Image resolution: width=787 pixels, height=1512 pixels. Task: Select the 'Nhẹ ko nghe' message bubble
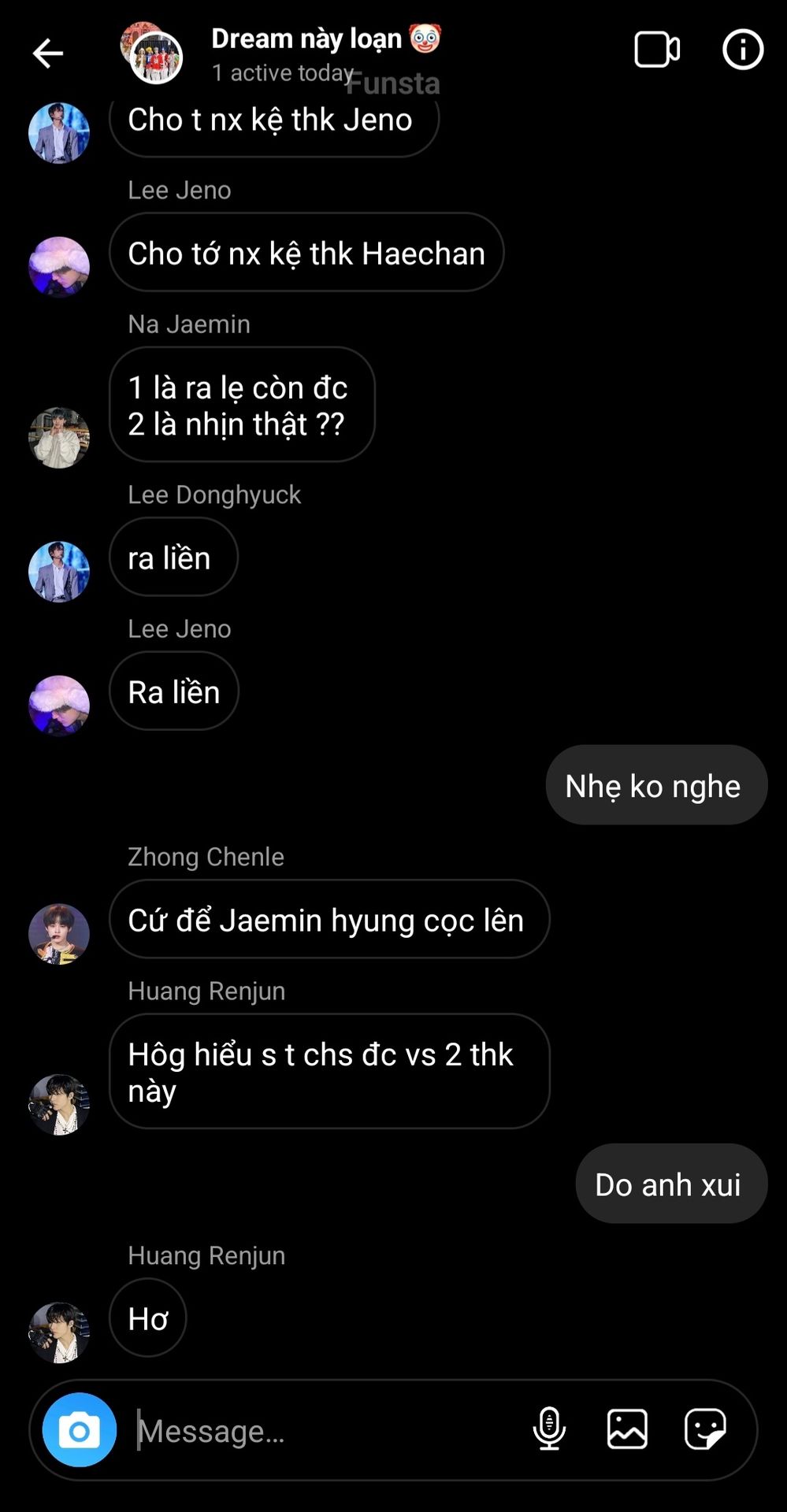coord(656,785)
